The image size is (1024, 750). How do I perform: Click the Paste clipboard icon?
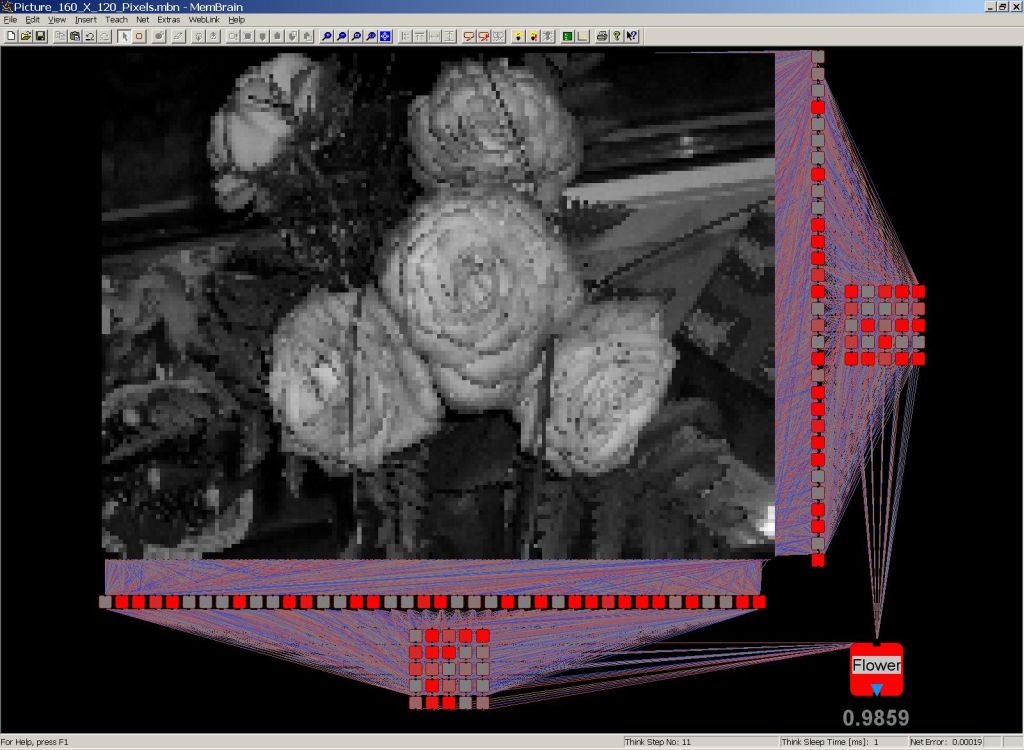pos(75,37)
